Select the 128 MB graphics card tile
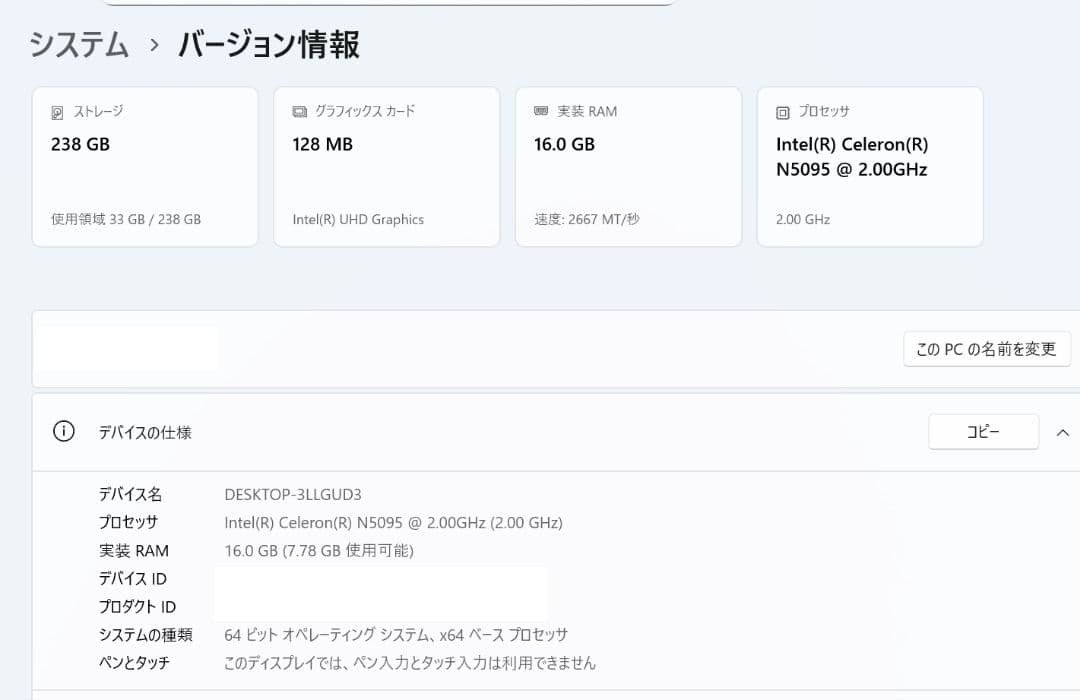This screenshot has height=700, width=1080. coord(386,165)
